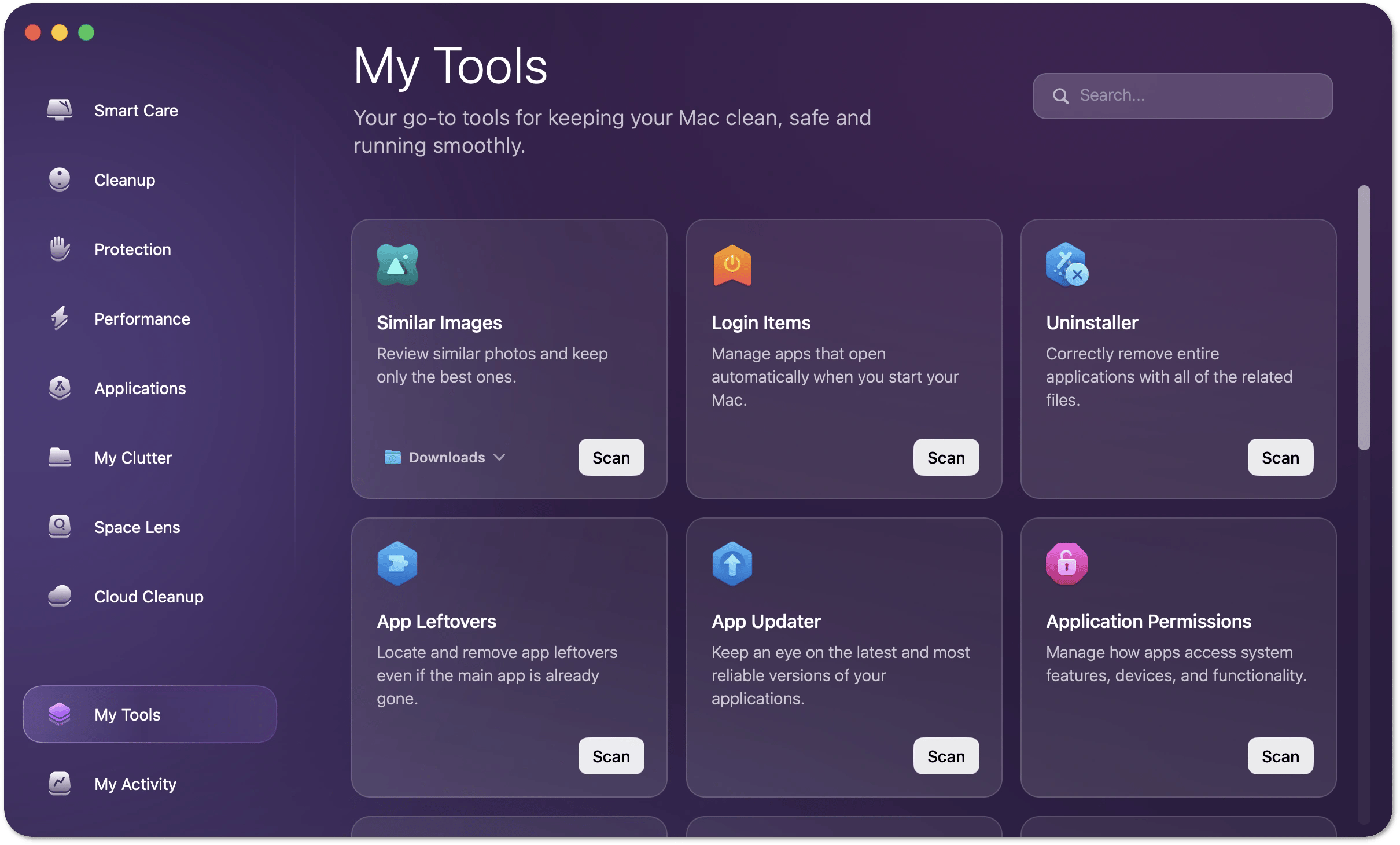Focus the Search input field
This screenshot has width=1400, height=845.
pyautogui.click(x=1192, y=95)
